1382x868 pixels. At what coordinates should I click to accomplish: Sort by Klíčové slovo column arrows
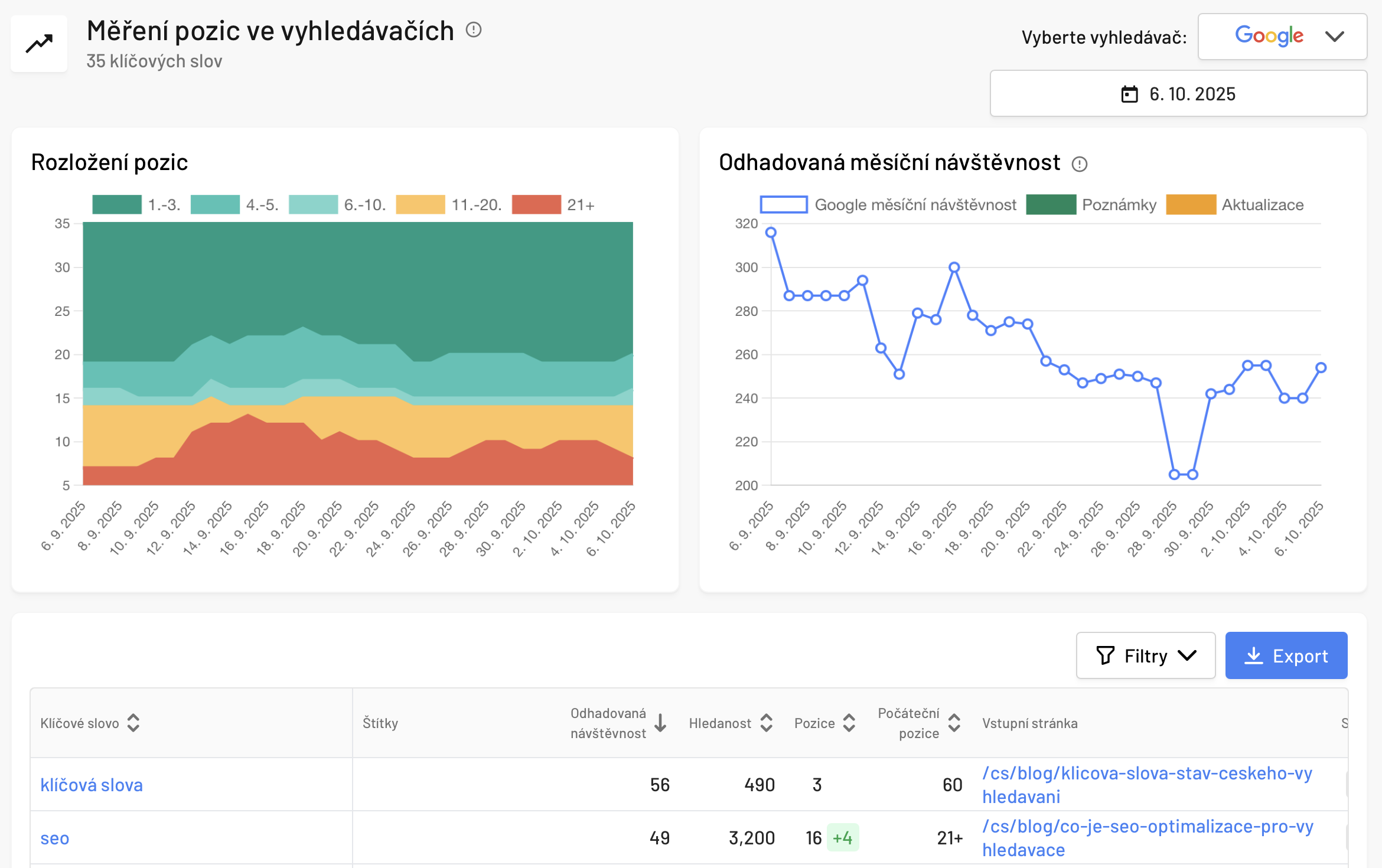[x=133, y=723]
